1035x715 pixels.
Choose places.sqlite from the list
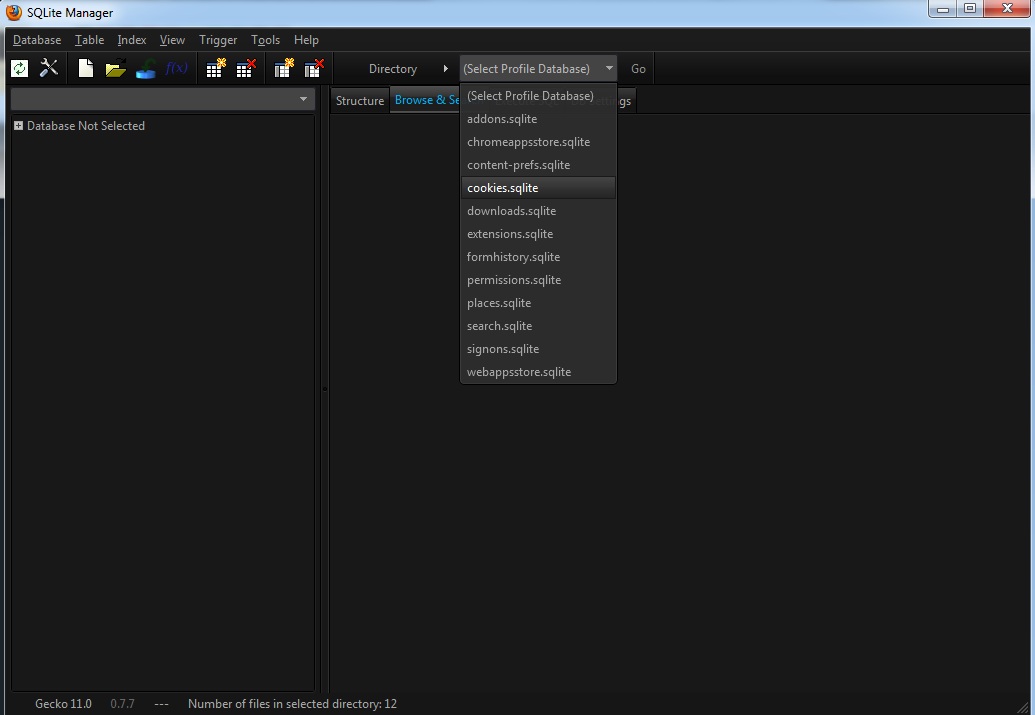pos(538,303)
